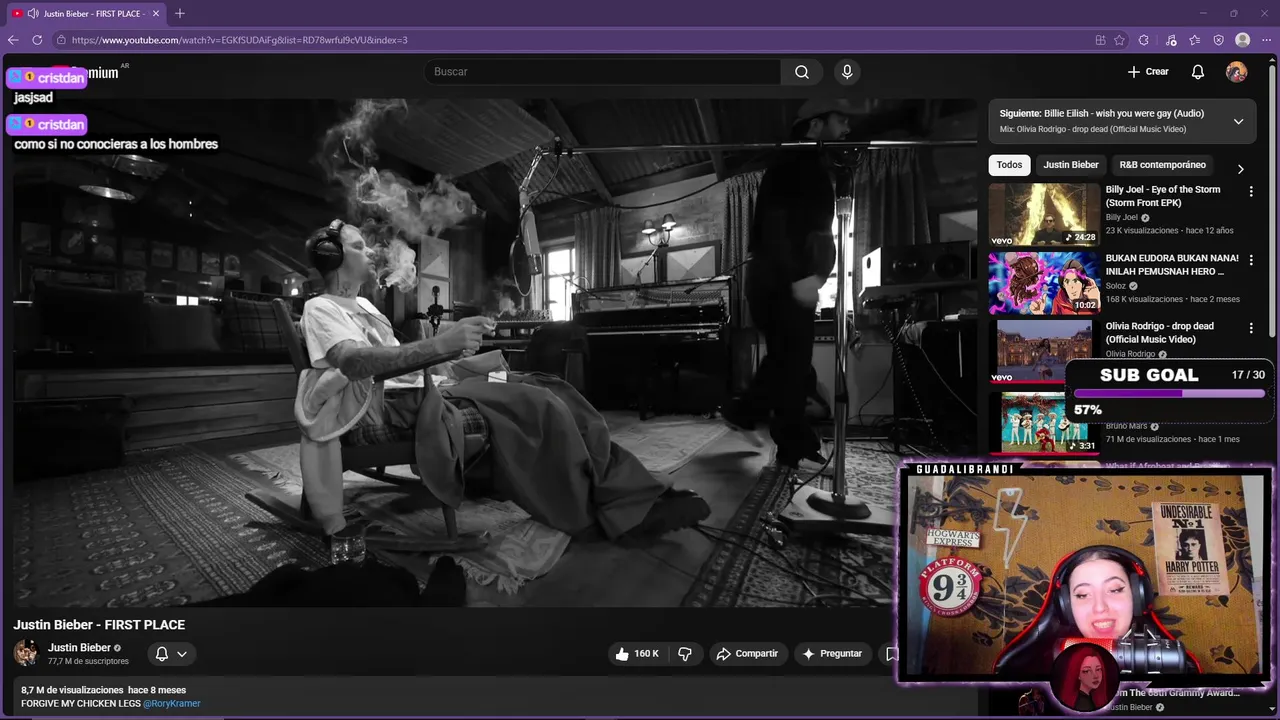Click the browser back arrow
Image resolution: width=1280 pixels, height=720 pixels.
pyautogui.click(x=13, y=40)
